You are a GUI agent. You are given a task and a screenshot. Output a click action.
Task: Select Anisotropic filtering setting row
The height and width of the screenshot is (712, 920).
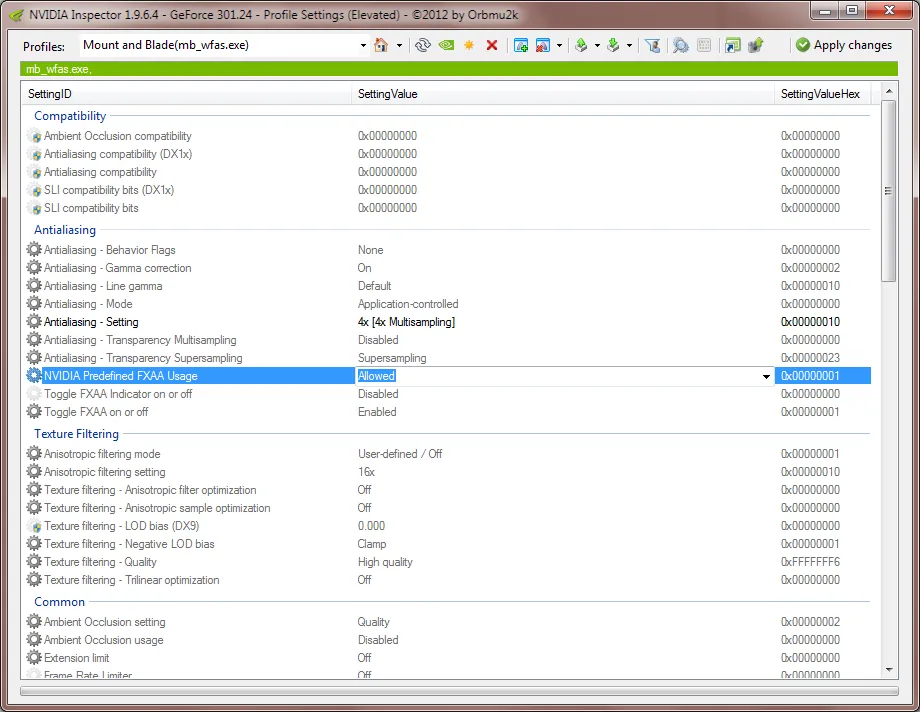point(448,472)
